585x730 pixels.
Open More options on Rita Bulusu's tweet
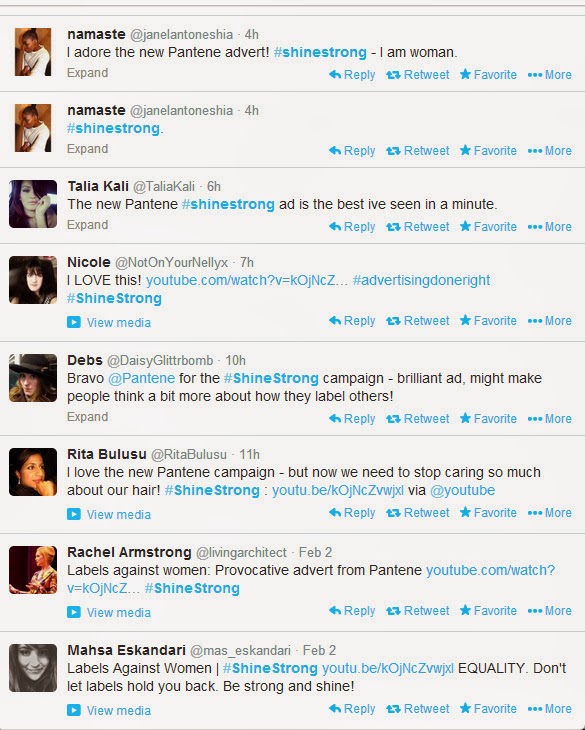pos(550,513)
